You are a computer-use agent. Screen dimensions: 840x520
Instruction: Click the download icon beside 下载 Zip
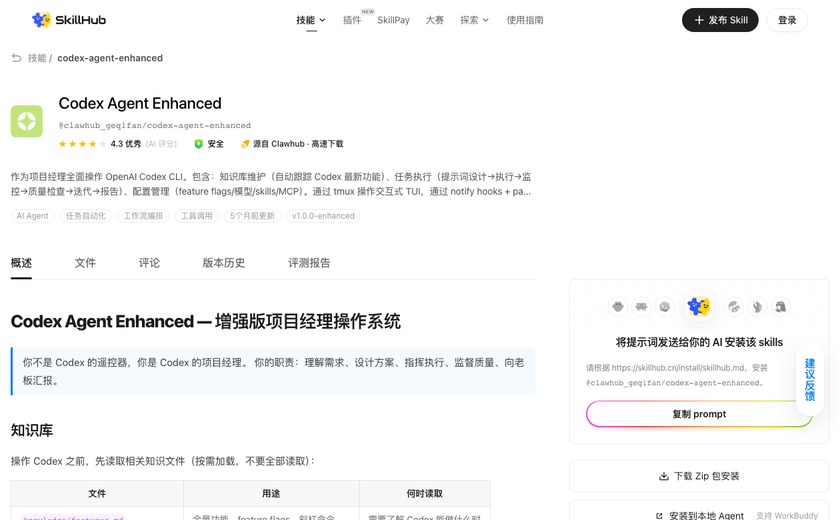tap(664, 476)
